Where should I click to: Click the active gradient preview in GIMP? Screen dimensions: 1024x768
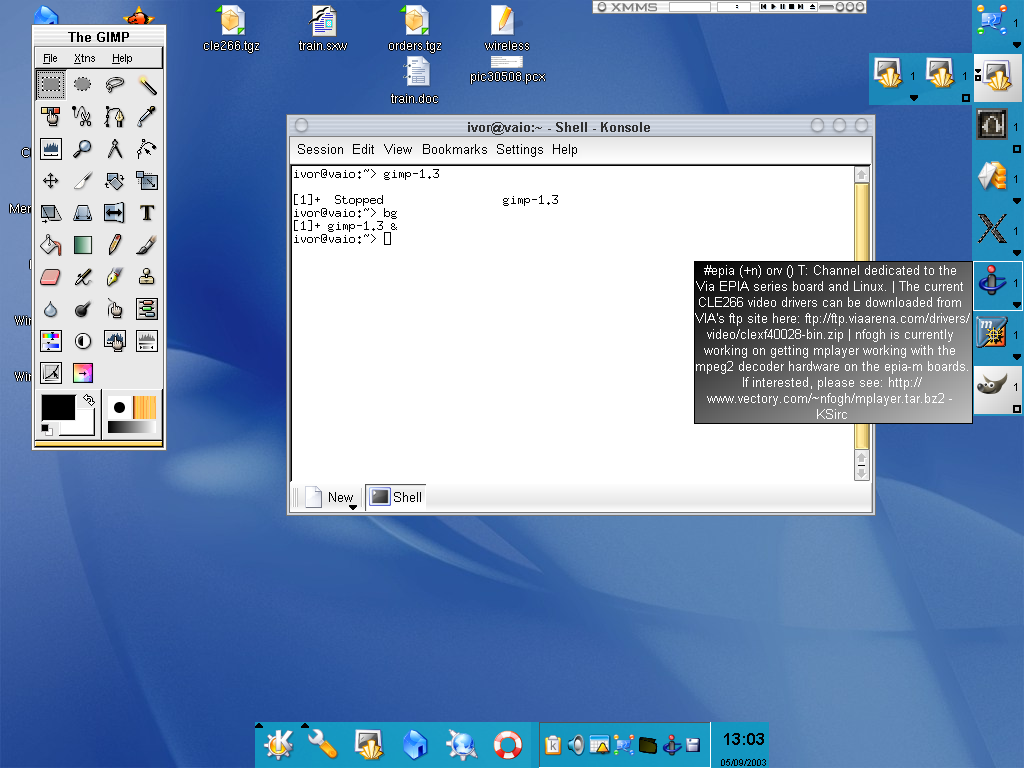131,427
